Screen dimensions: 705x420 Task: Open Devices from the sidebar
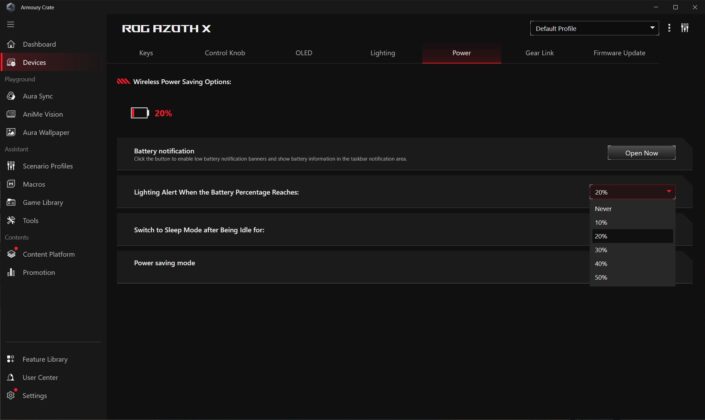[34, 63]
